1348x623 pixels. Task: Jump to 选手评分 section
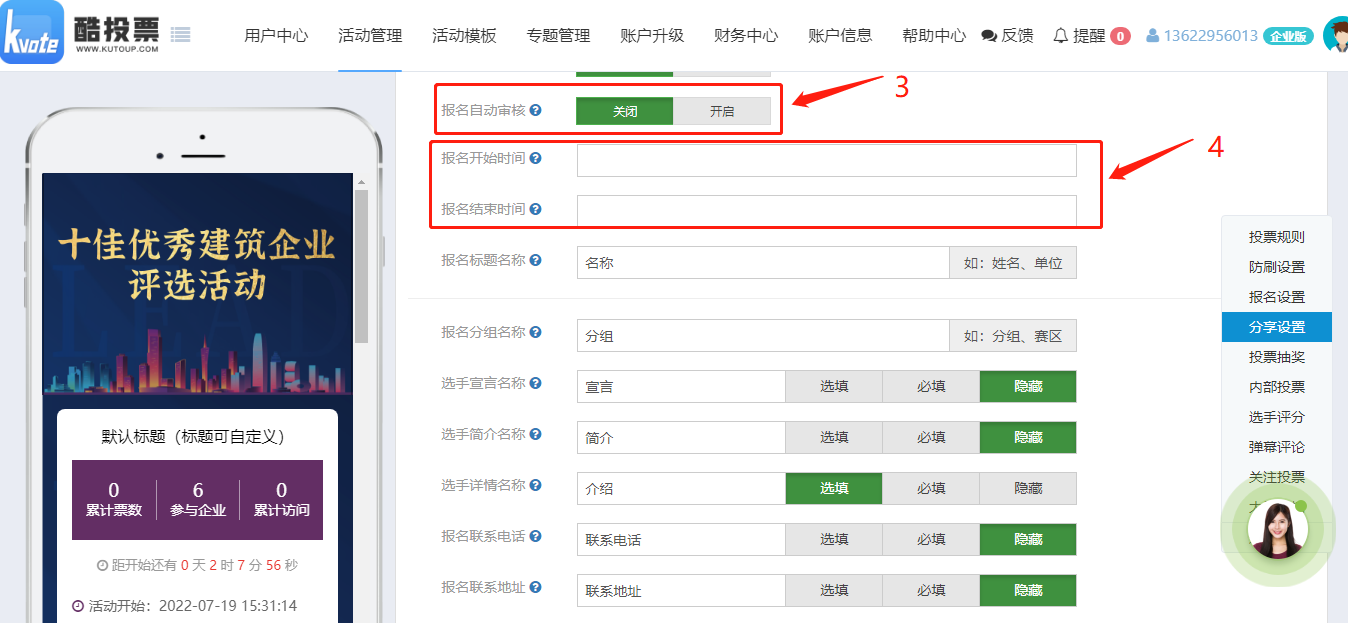click(x=1277, y=417)
